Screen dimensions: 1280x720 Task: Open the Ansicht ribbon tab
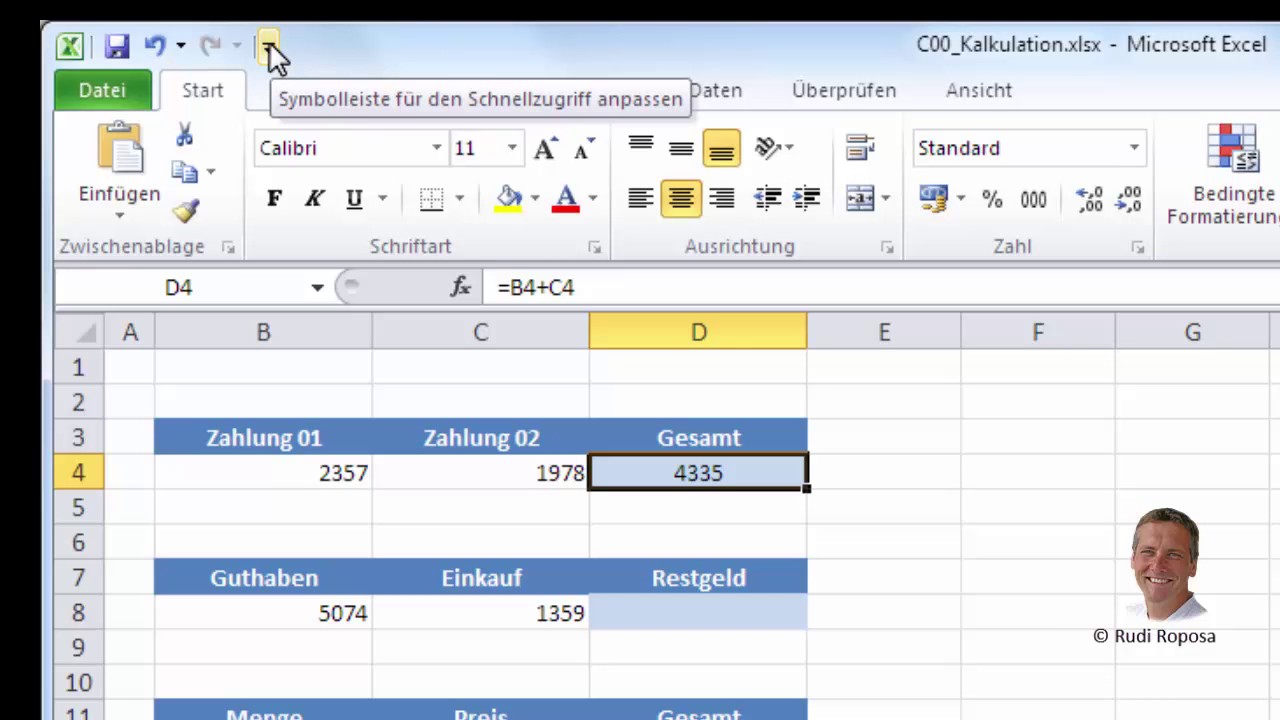pos(979,90)
